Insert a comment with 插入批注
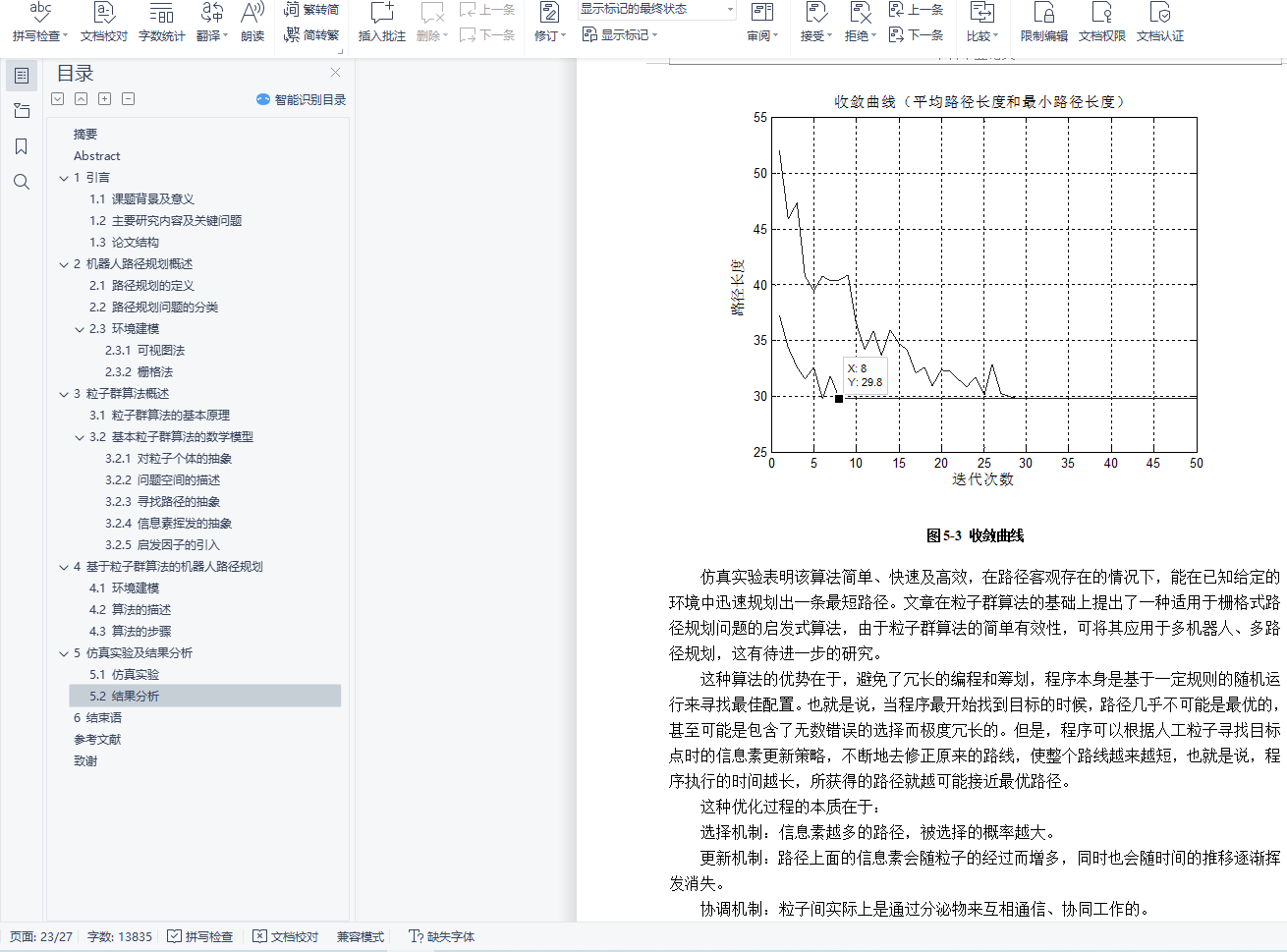1287x952 pixels. pyautogui.click(x=381, y=22)
